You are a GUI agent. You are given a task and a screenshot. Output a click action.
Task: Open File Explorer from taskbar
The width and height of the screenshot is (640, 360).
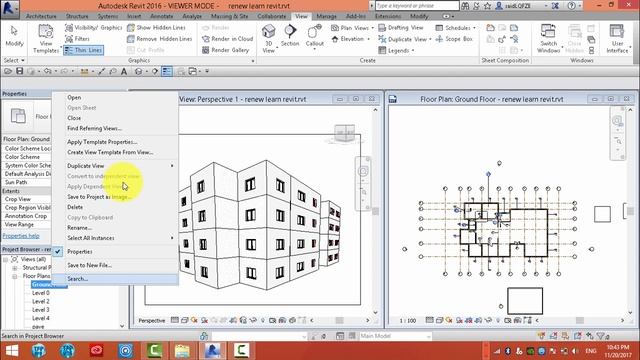(x=182, y=351)
